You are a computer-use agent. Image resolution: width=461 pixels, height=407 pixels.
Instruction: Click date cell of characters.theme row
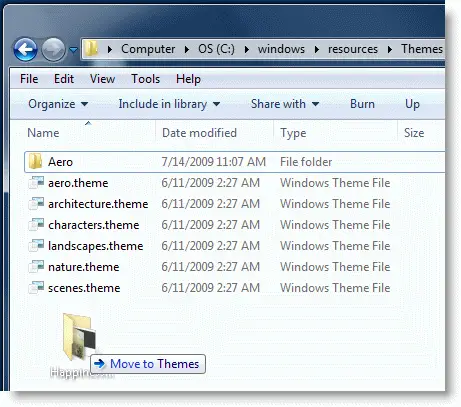pyautogui.click(x=210, y=225)
